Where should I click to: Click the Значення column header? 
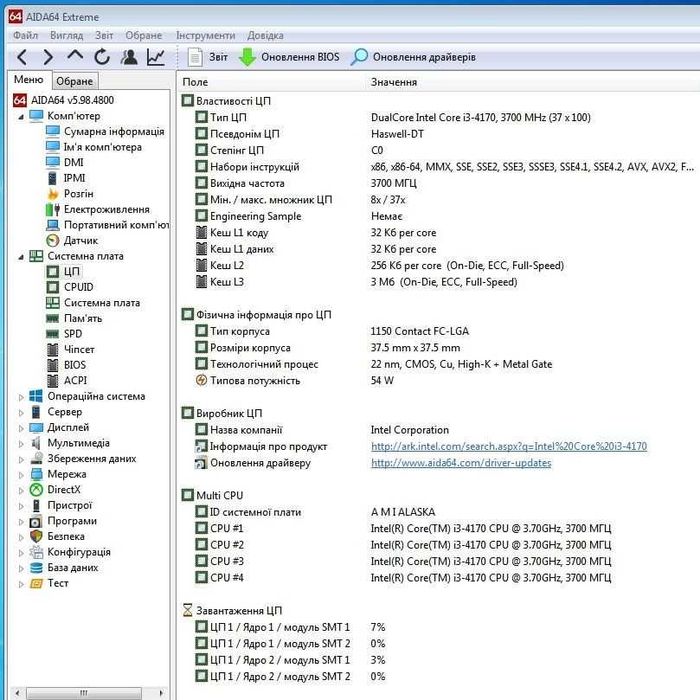click(394, 82)
